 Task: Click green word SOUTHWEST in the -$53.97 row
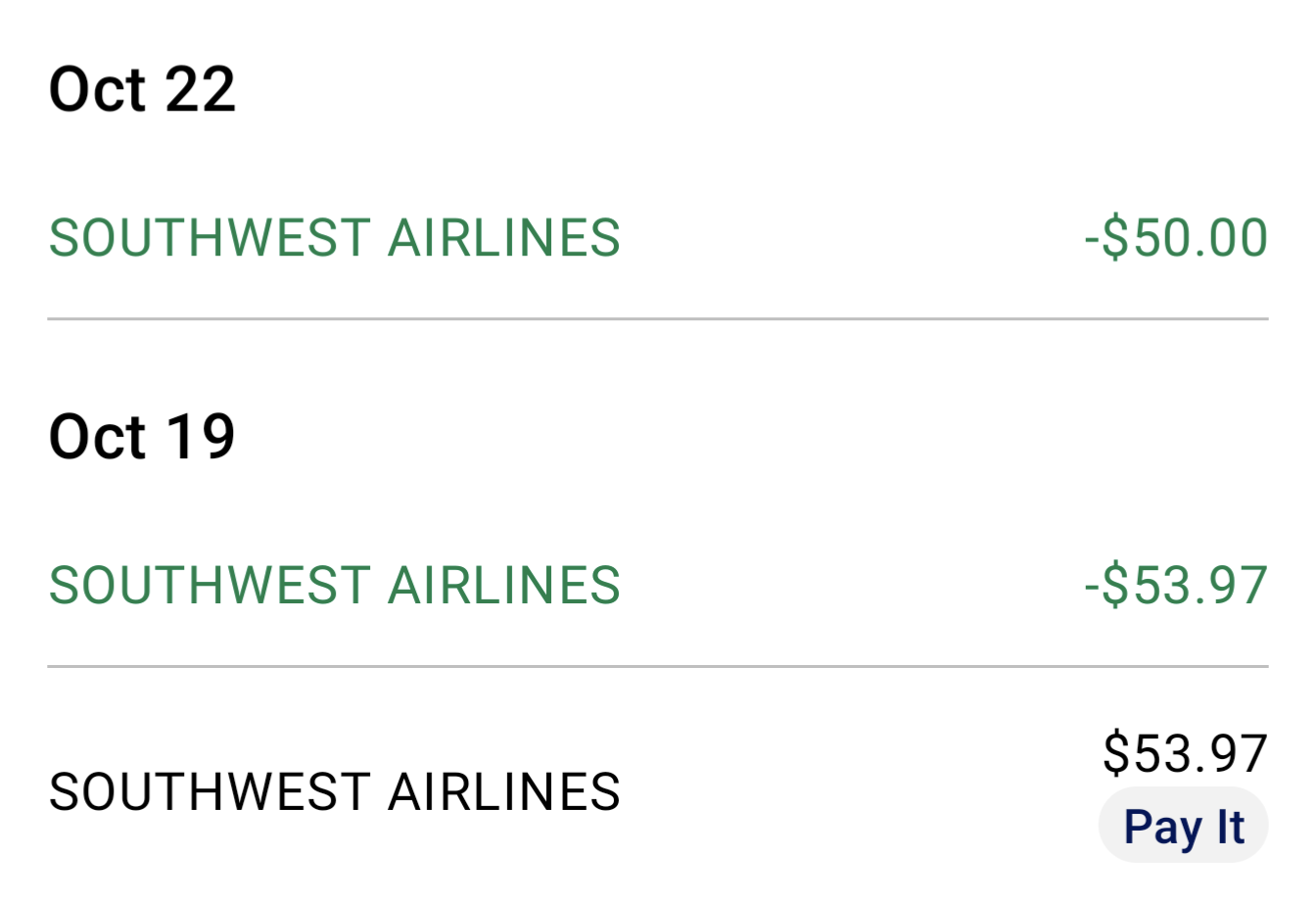(210, 585)
